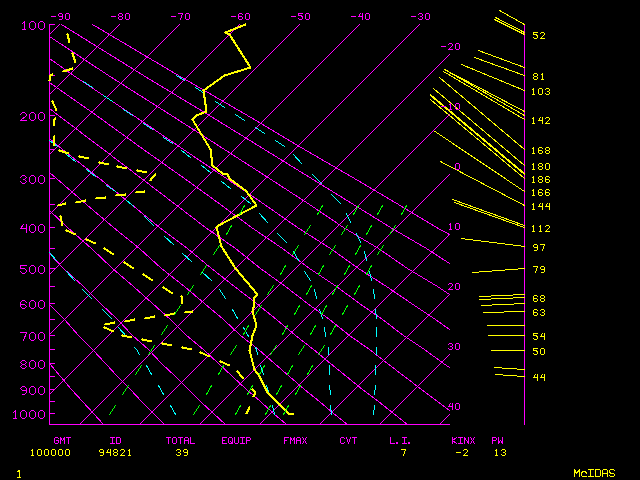Viewport: 640px width, 480px height.
Task: Select the wind speed value 44
Action: 538,378
